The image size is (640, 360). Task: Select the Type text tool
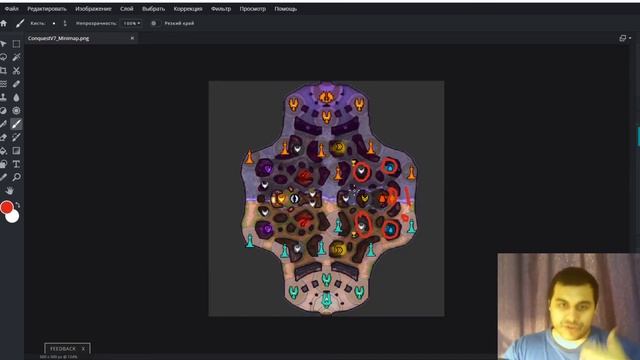pos(16,164)
